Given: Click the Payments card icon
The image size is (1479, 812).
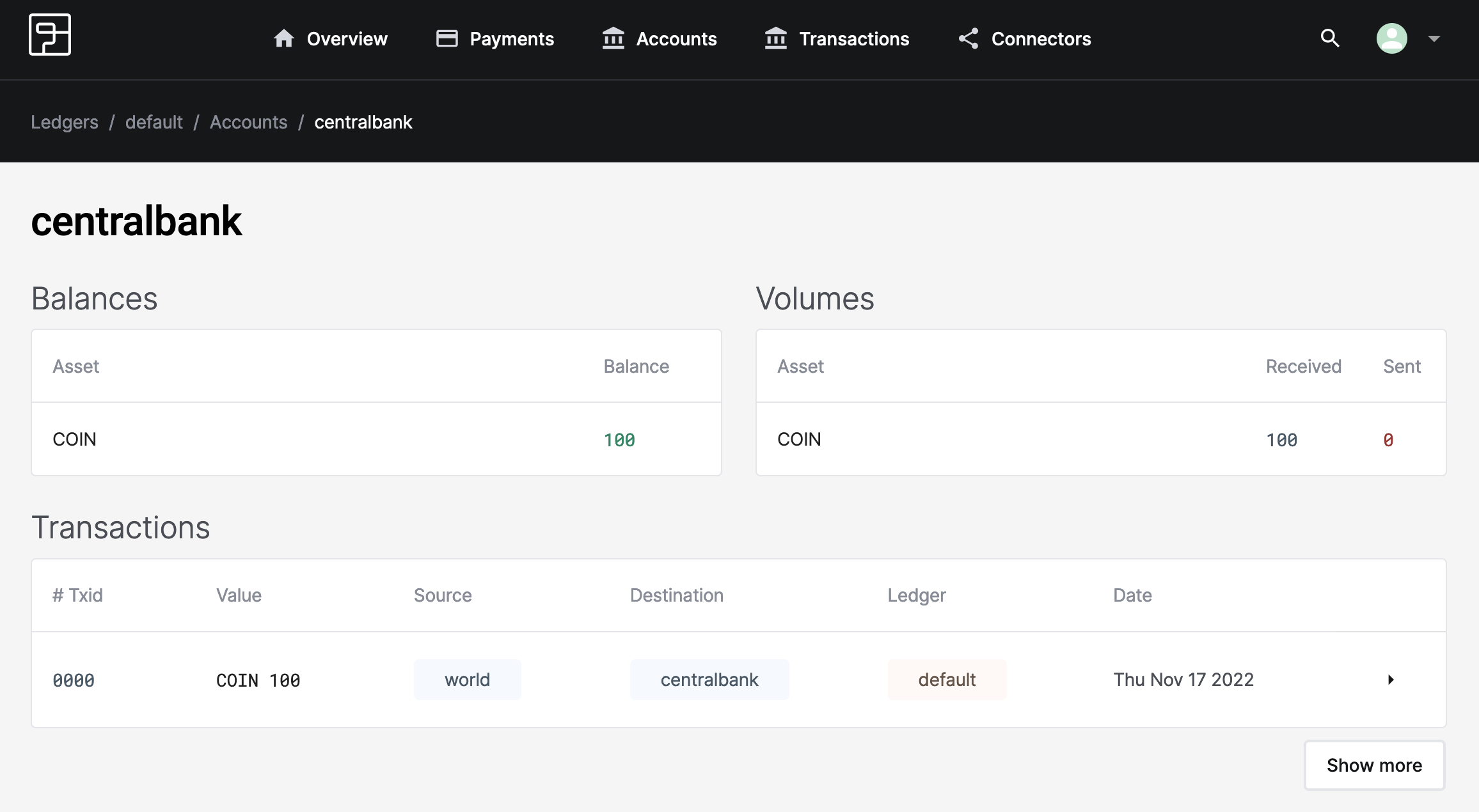Looking at the screenshot, I should pos(447,39).
